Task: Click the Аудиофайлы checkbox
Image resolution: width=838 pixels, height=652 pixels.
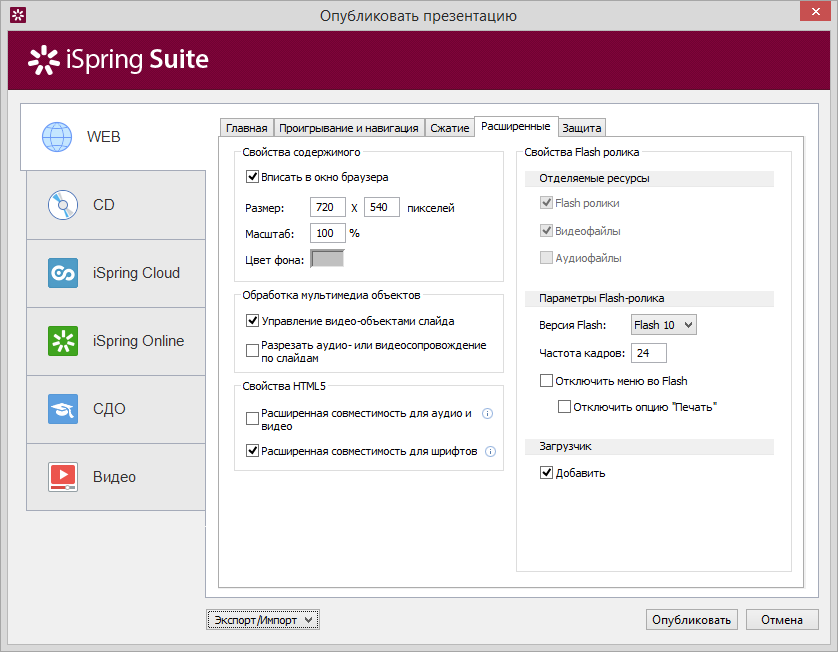Action: (x=546, y=258)
